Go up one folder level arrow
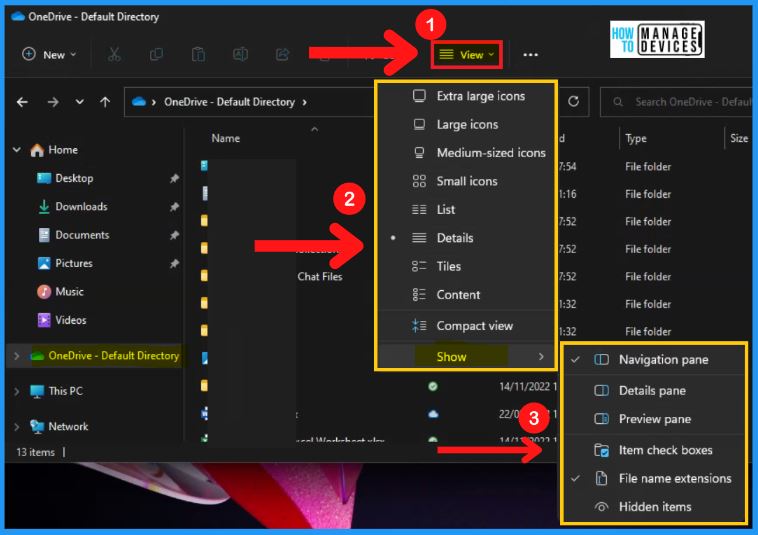Image resolution: width=758 pixels, height=535 pixels. pos(105,102)
